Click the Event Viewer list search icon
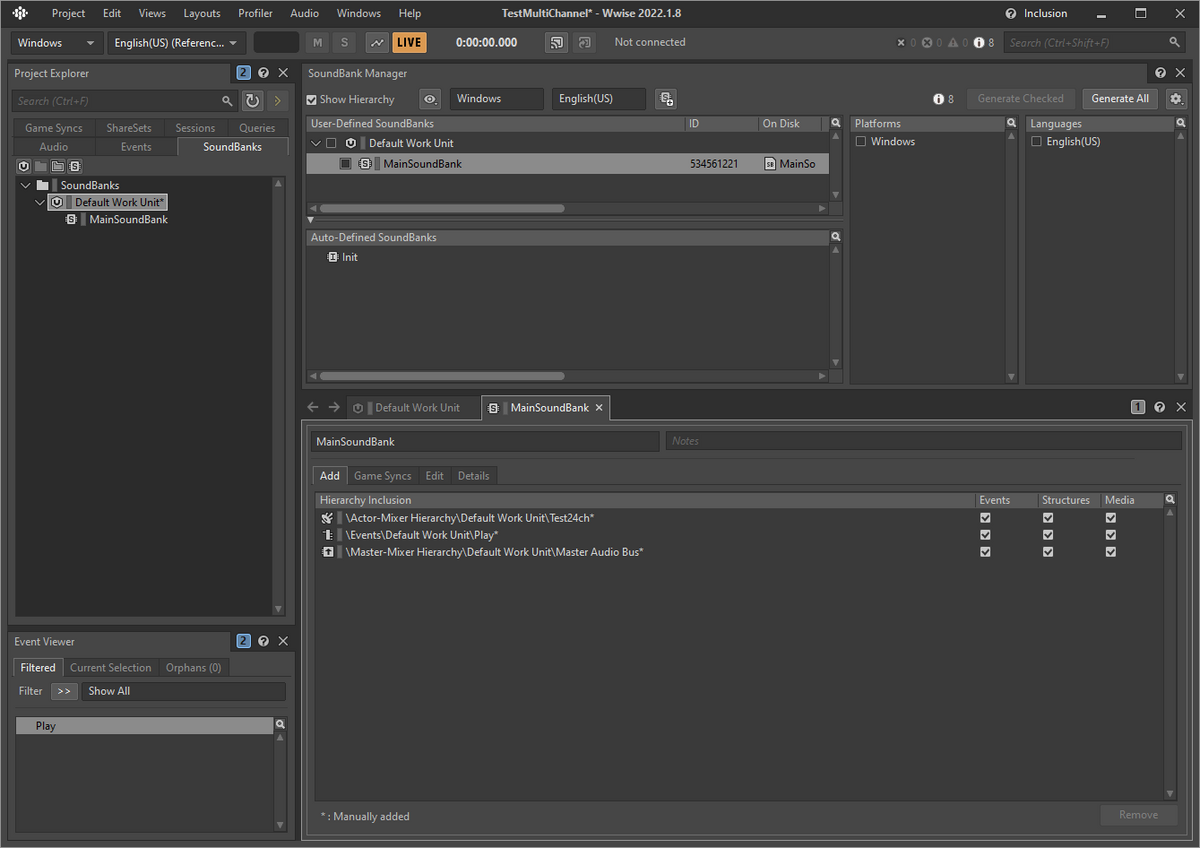Screen dimensions: 1200x848 (280, 725)
